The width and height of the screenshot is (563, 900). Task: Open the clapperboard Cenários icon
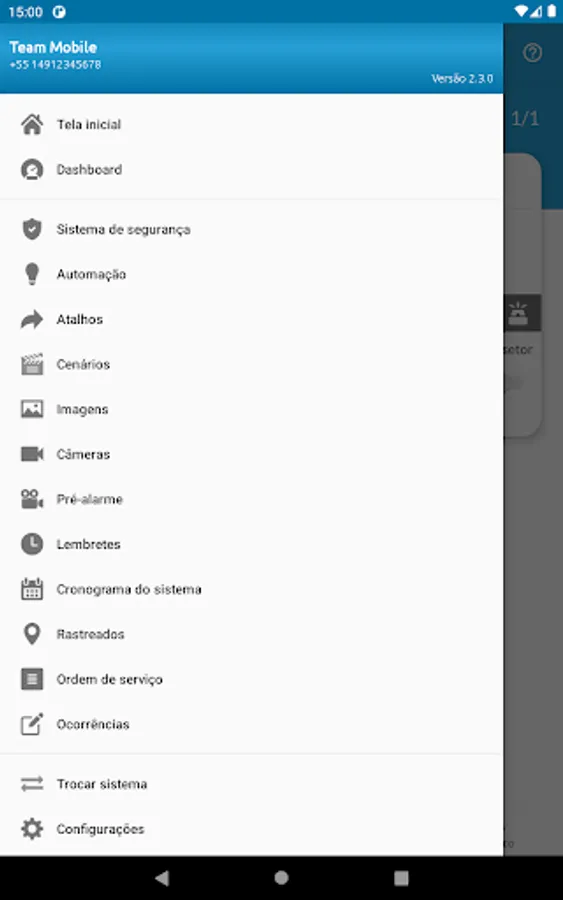[32, 364]
